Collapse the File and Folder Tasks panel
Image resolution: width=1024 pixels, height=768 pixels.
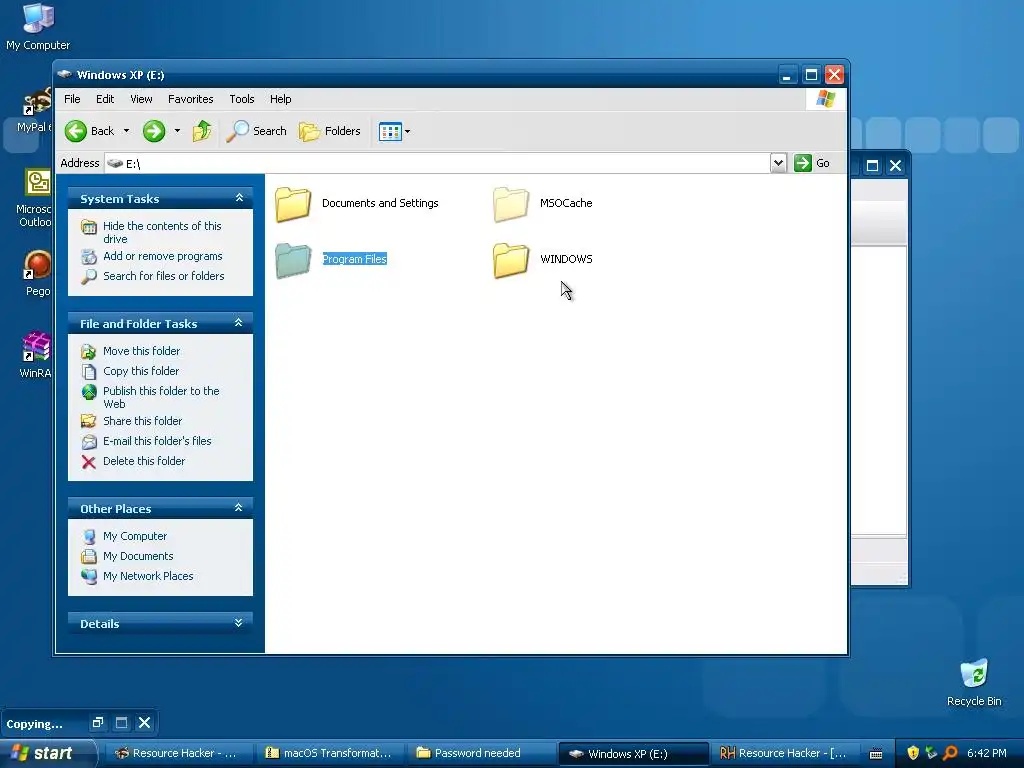[x=239, y=323]
